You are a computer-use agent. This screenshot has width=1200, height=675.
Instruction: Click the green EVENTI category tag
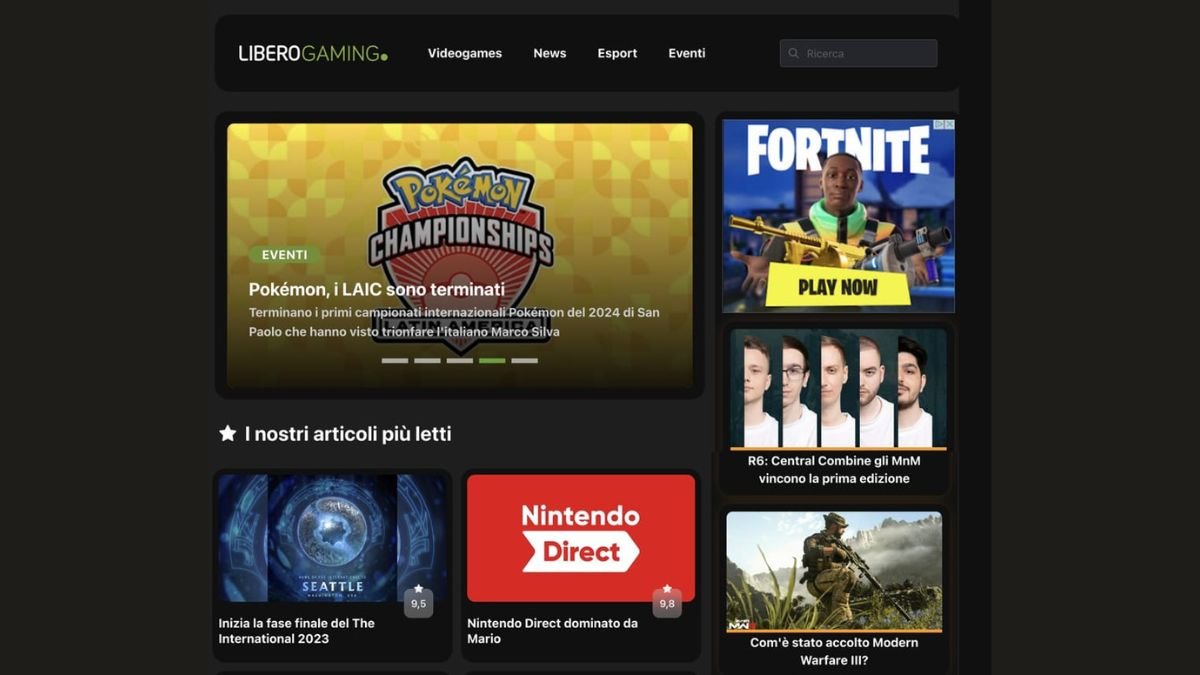[x=285, y=255]
